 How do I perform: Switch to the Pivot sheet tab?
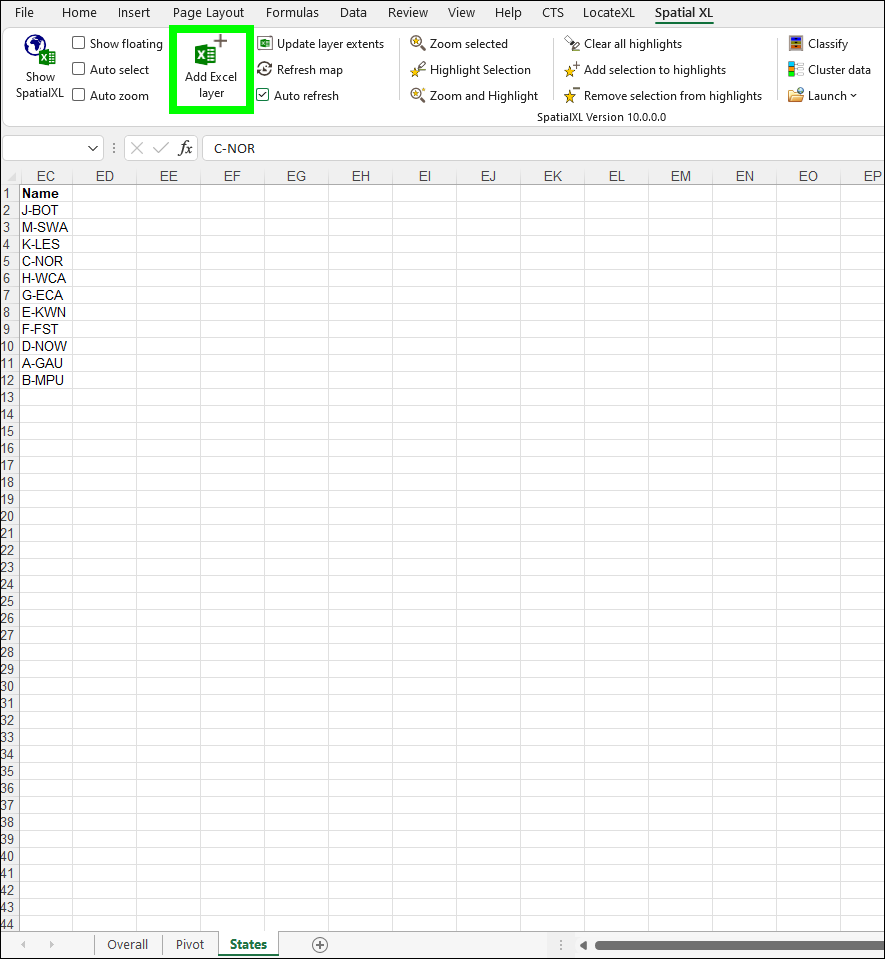[190, 944]
